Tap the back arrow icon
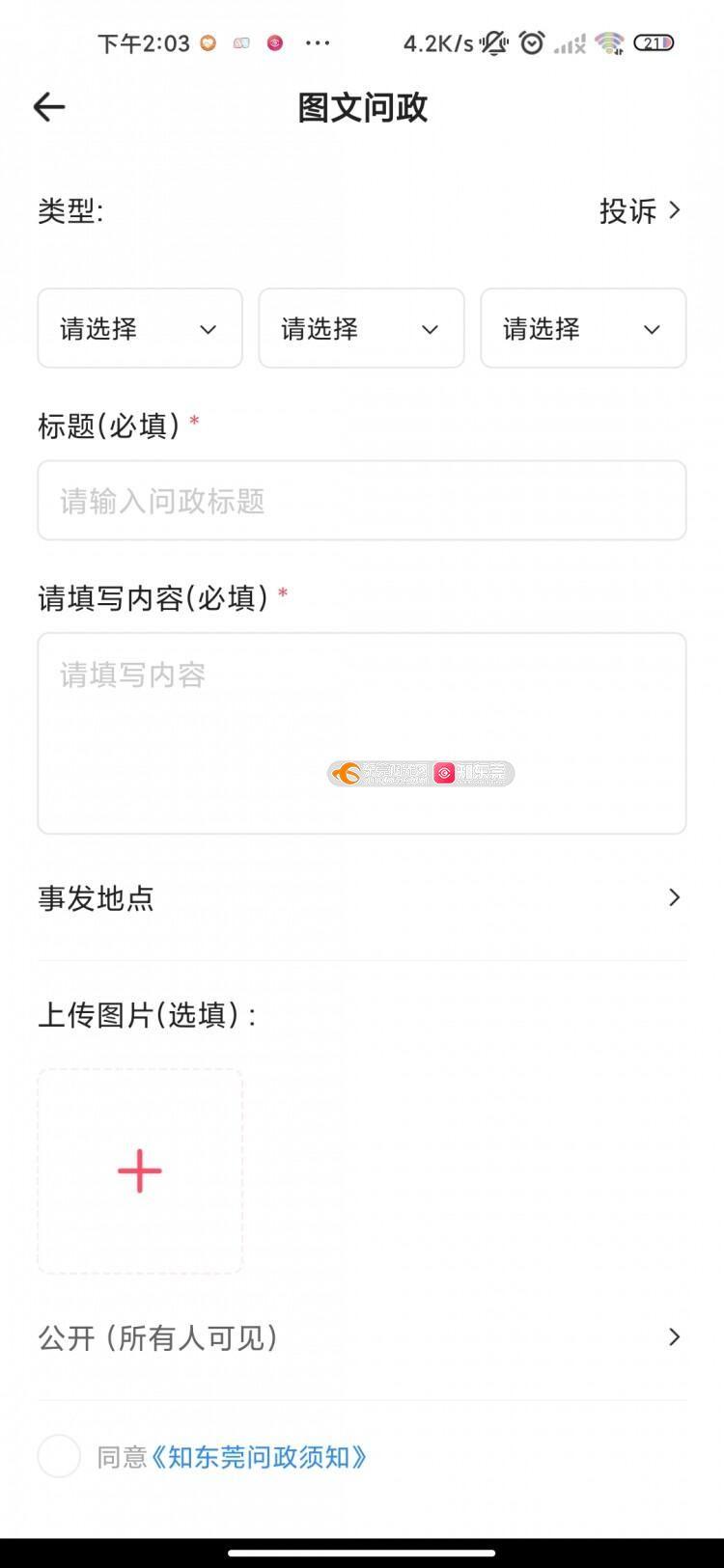The width and height of the screenshot is (724, 1568). click(49, 107)
